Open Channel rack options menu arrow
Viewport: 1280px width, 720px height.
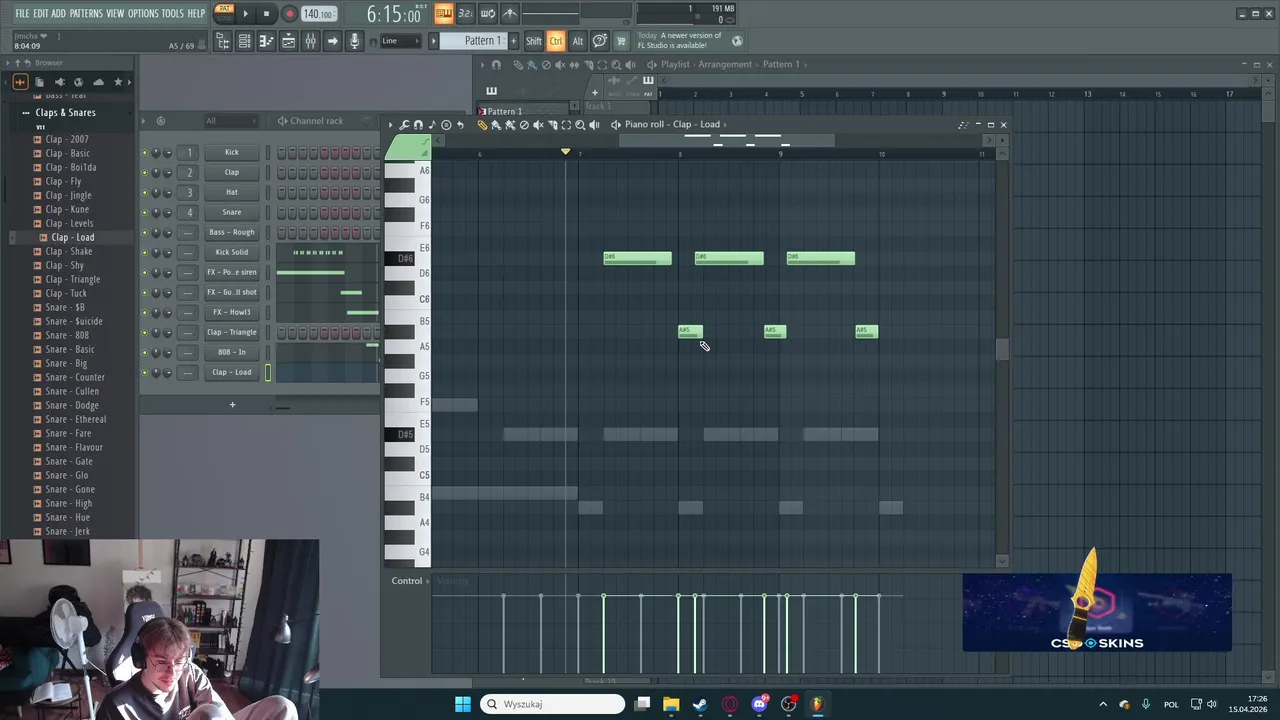click(144, 121)
